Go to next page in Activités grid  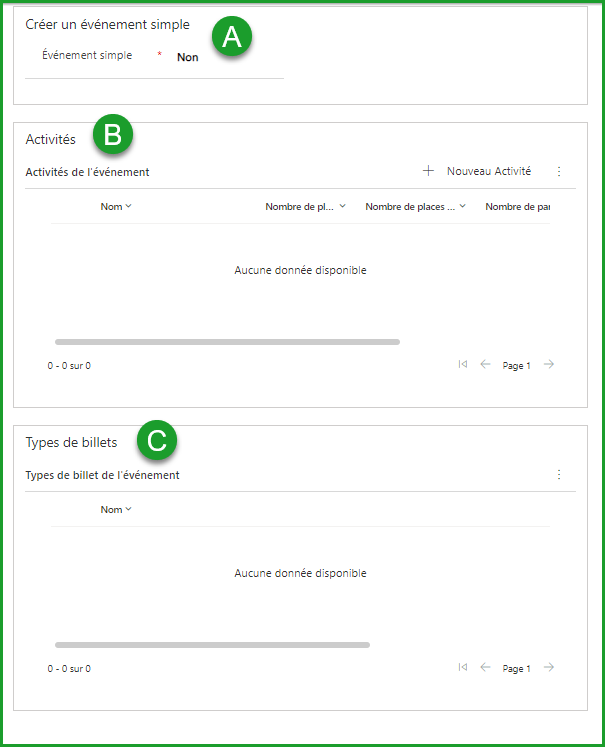click(x=548, y=365)
